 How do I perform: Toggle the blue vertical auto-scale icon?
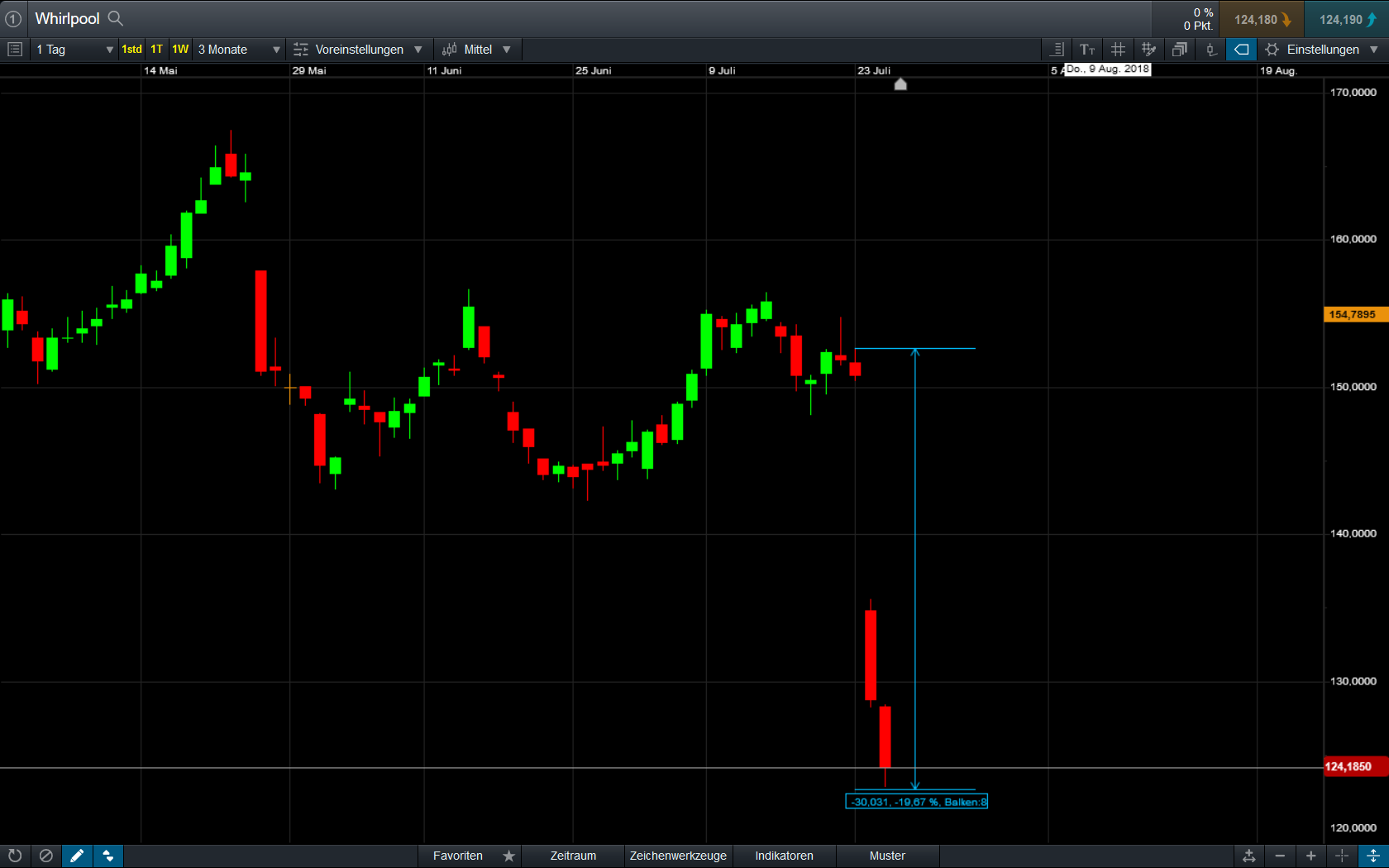coord(1373,856)
